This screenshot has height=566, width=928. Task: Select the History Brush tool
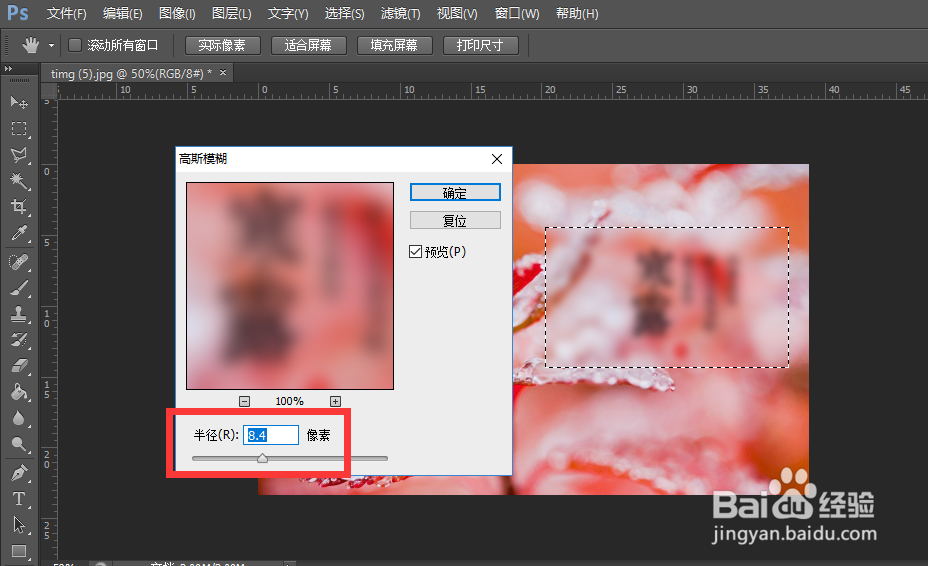[19, 340]
